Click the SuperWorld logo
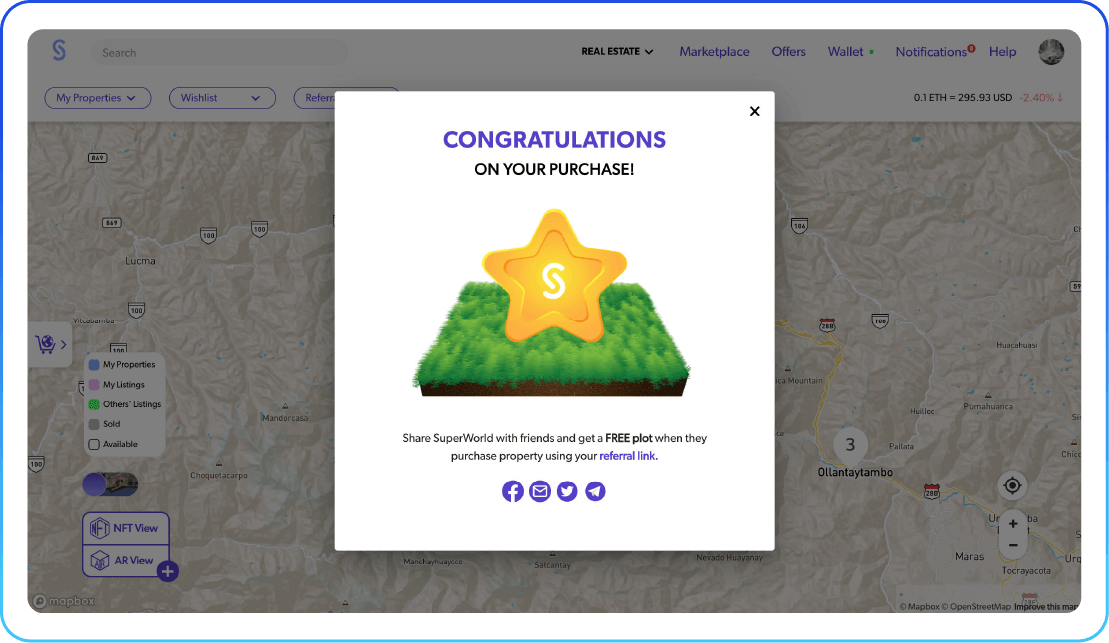The height and width of the screenshot is (643, 1109). [59, 50]
